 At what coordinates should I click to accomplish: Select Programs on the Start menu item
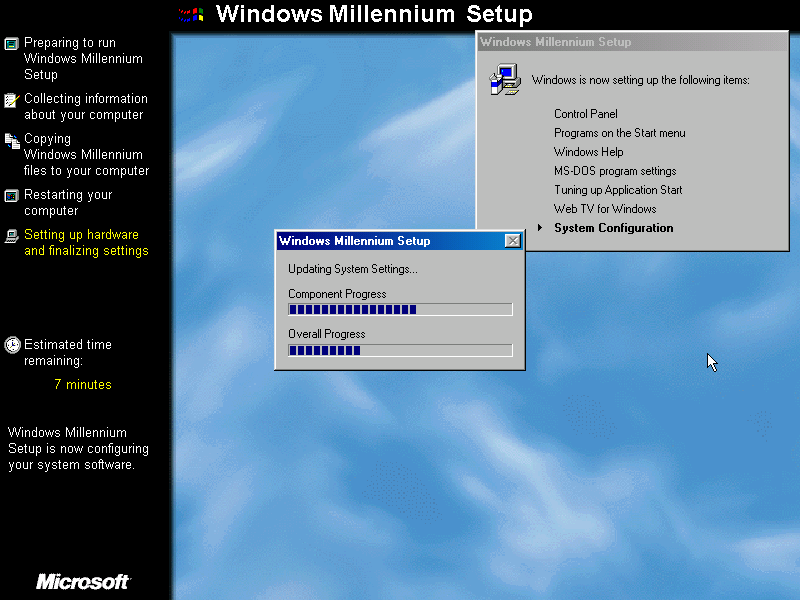[620, 133]
